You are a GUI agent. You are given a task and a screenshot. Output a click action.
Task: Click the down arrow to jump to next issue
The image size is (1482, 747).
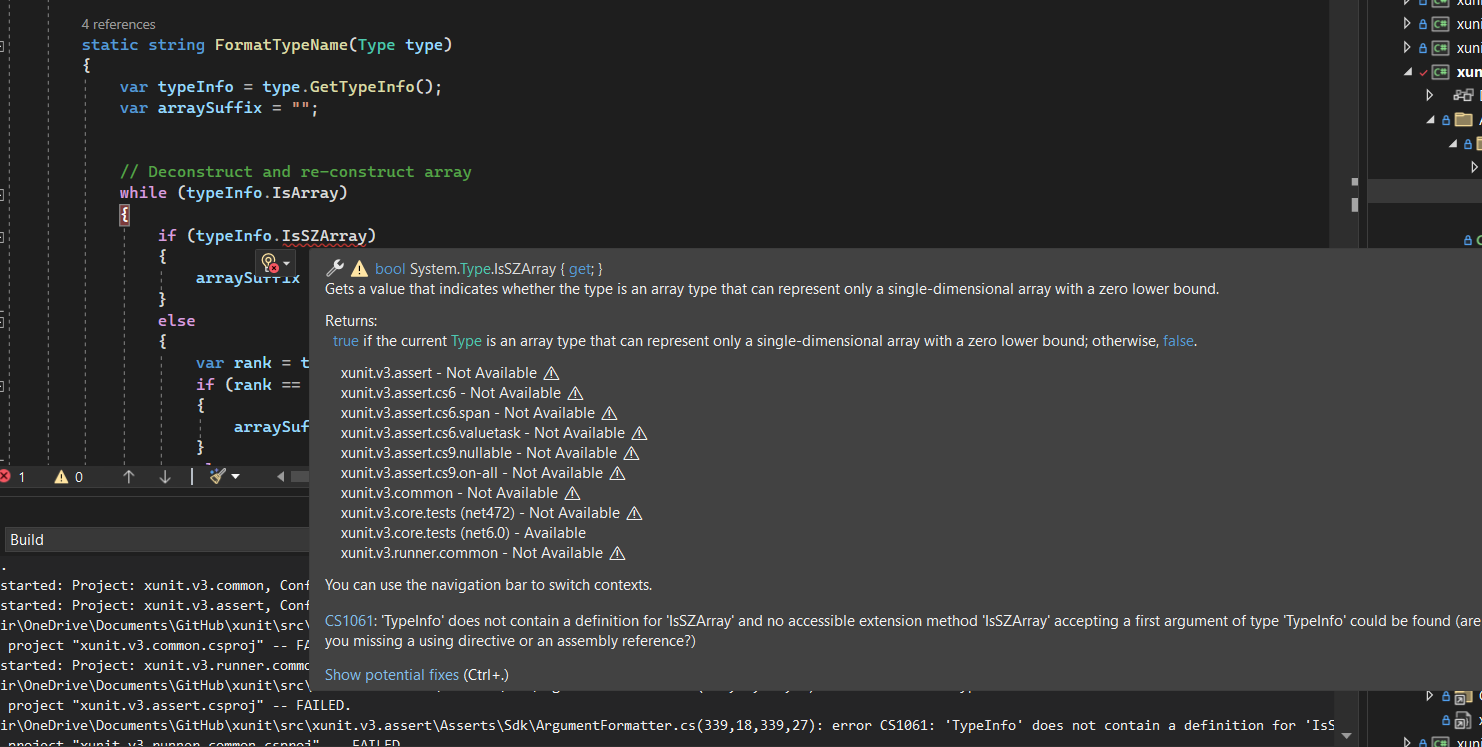pyautogui.click(x=164, y=477)
